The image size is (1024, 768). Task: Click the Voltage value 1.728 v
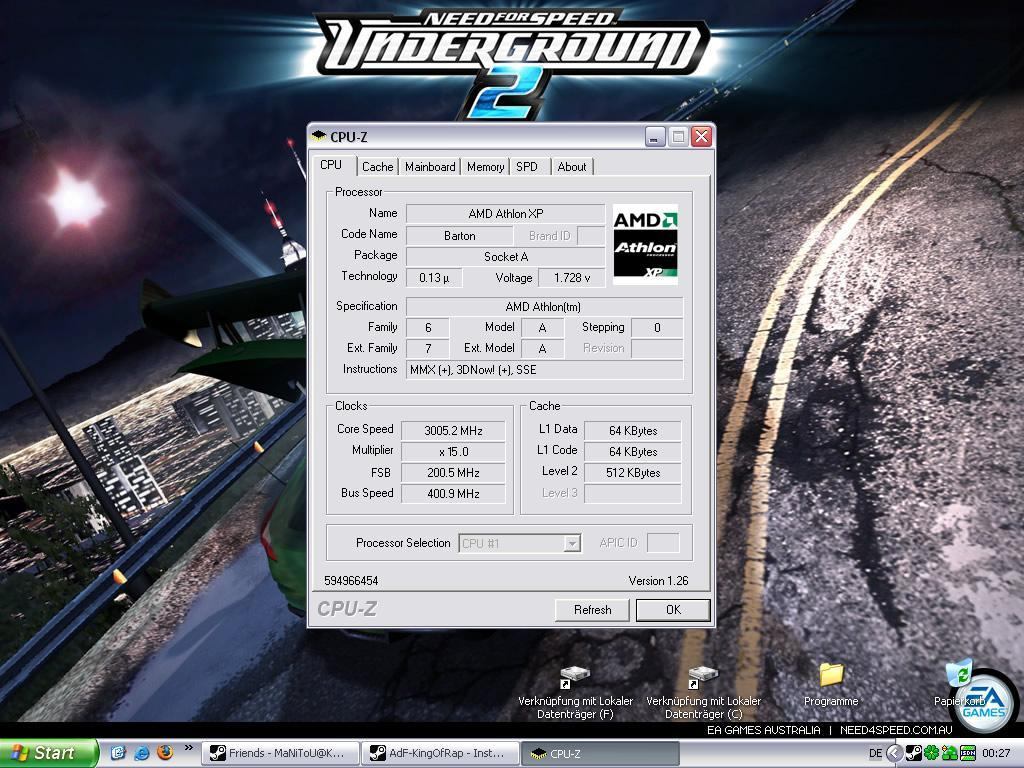[x=571, y=278]
